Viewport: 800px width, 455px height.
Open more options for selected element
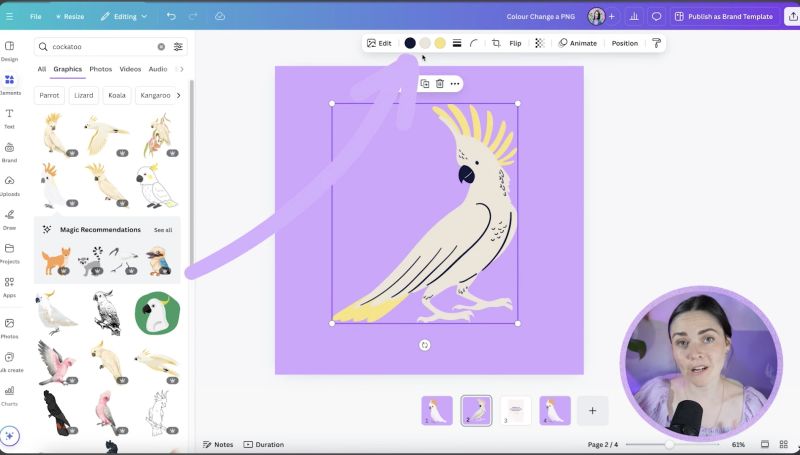click(x=455, y=84)
